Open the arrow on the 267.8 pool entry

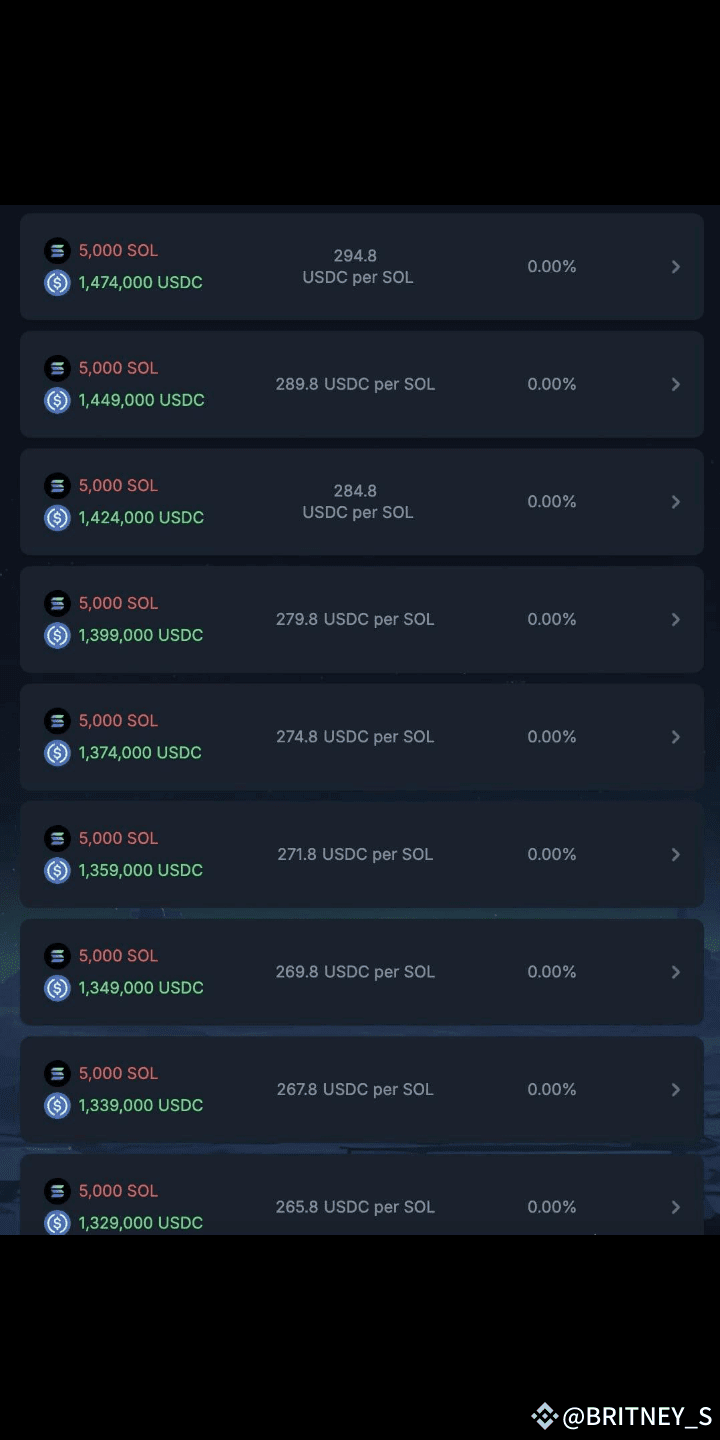[675, 1089]
